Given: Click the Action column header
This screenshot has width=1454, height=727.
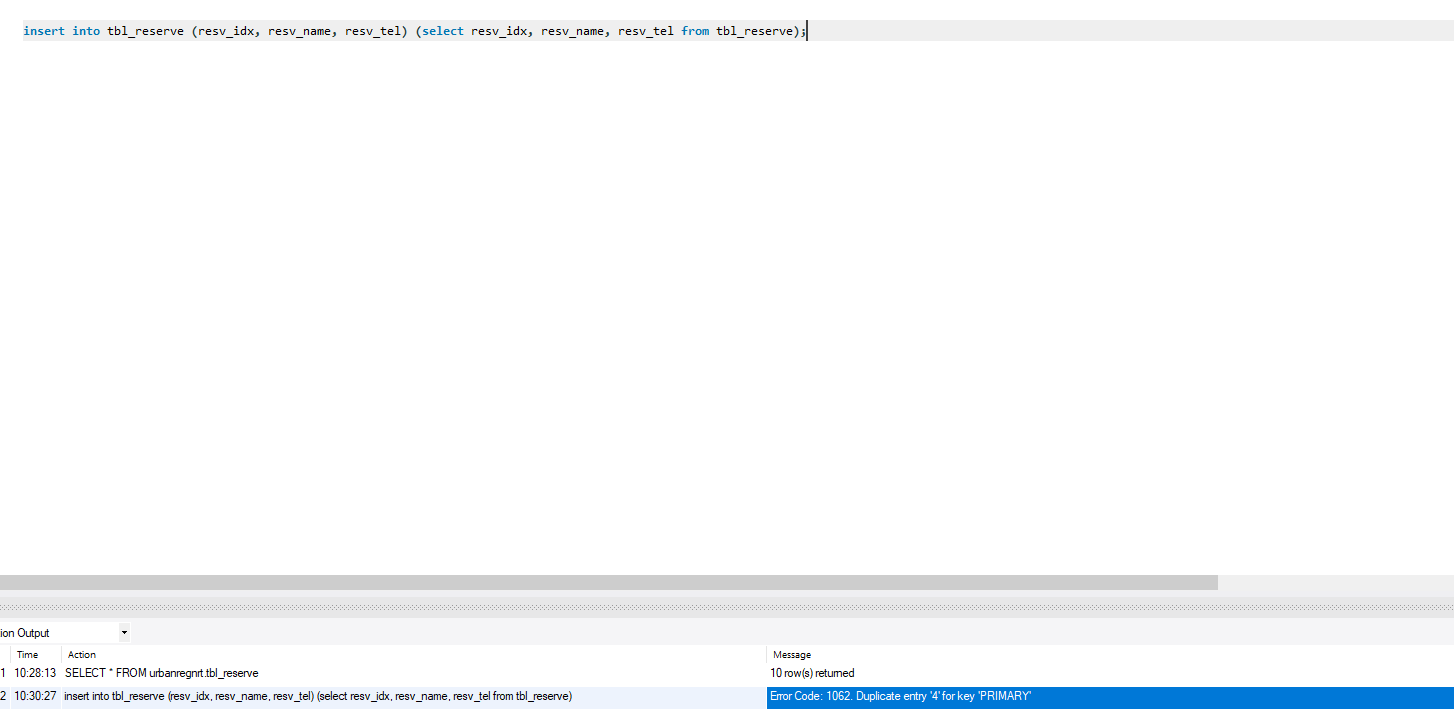Looking at the screenshot, I should [82, 654].
